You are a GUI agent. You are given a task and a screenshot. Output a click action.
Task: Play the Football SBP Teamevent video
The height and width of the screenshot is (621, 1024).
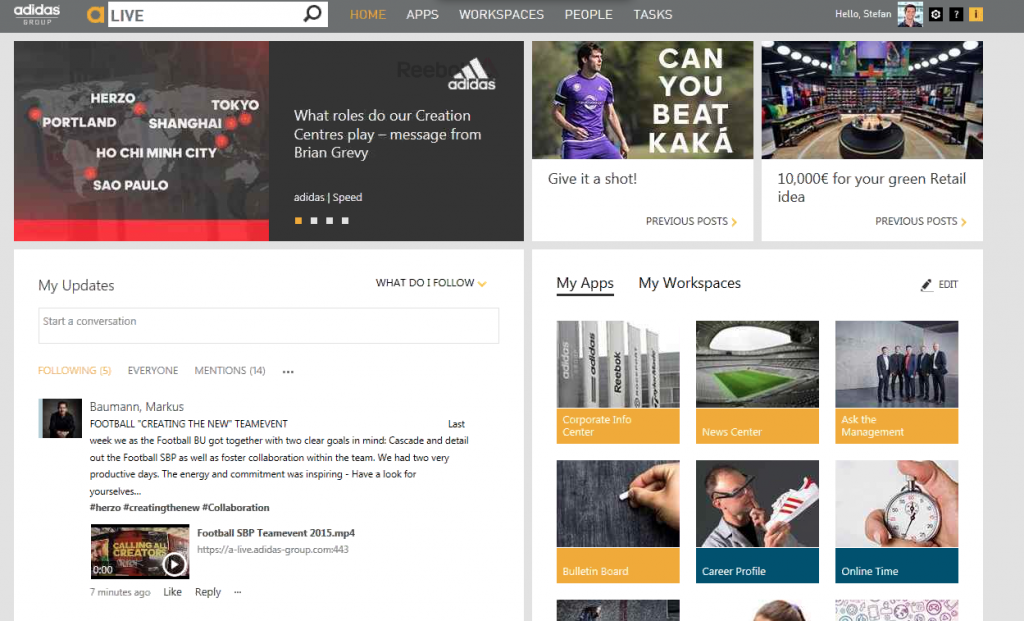coord(174,564)
